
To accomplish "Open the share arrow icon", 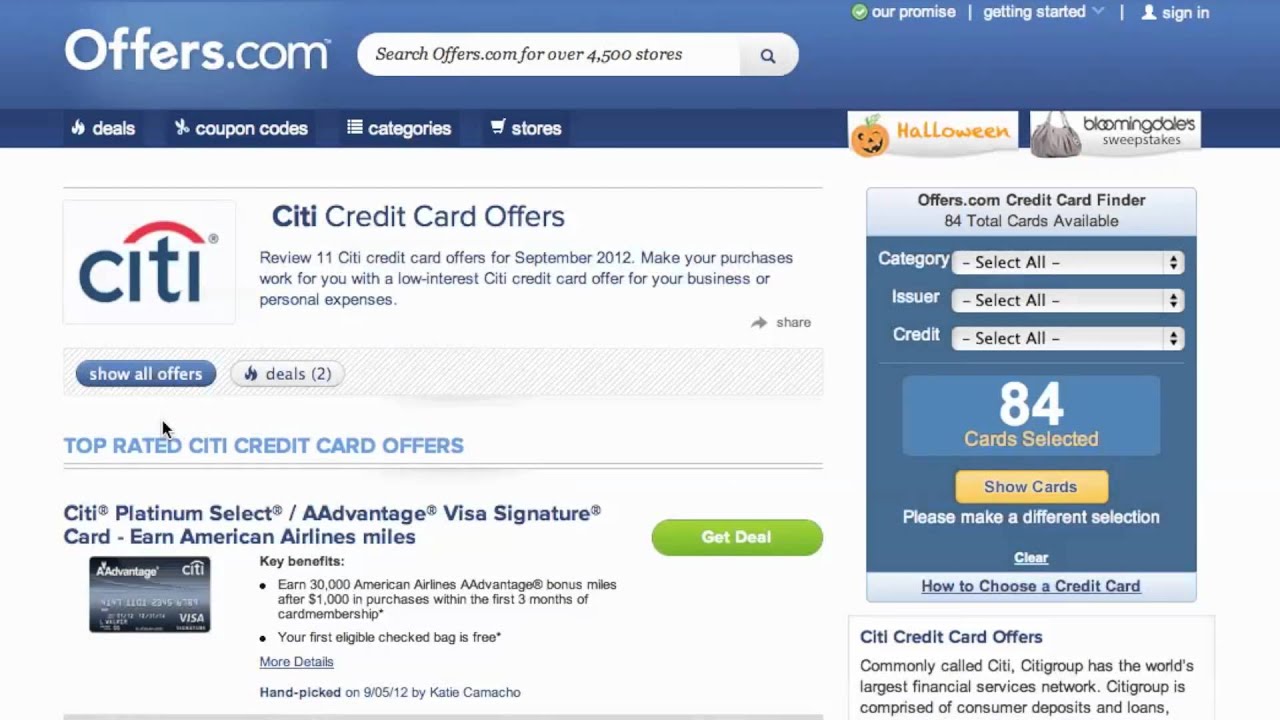I will click(x=759, y=322).
